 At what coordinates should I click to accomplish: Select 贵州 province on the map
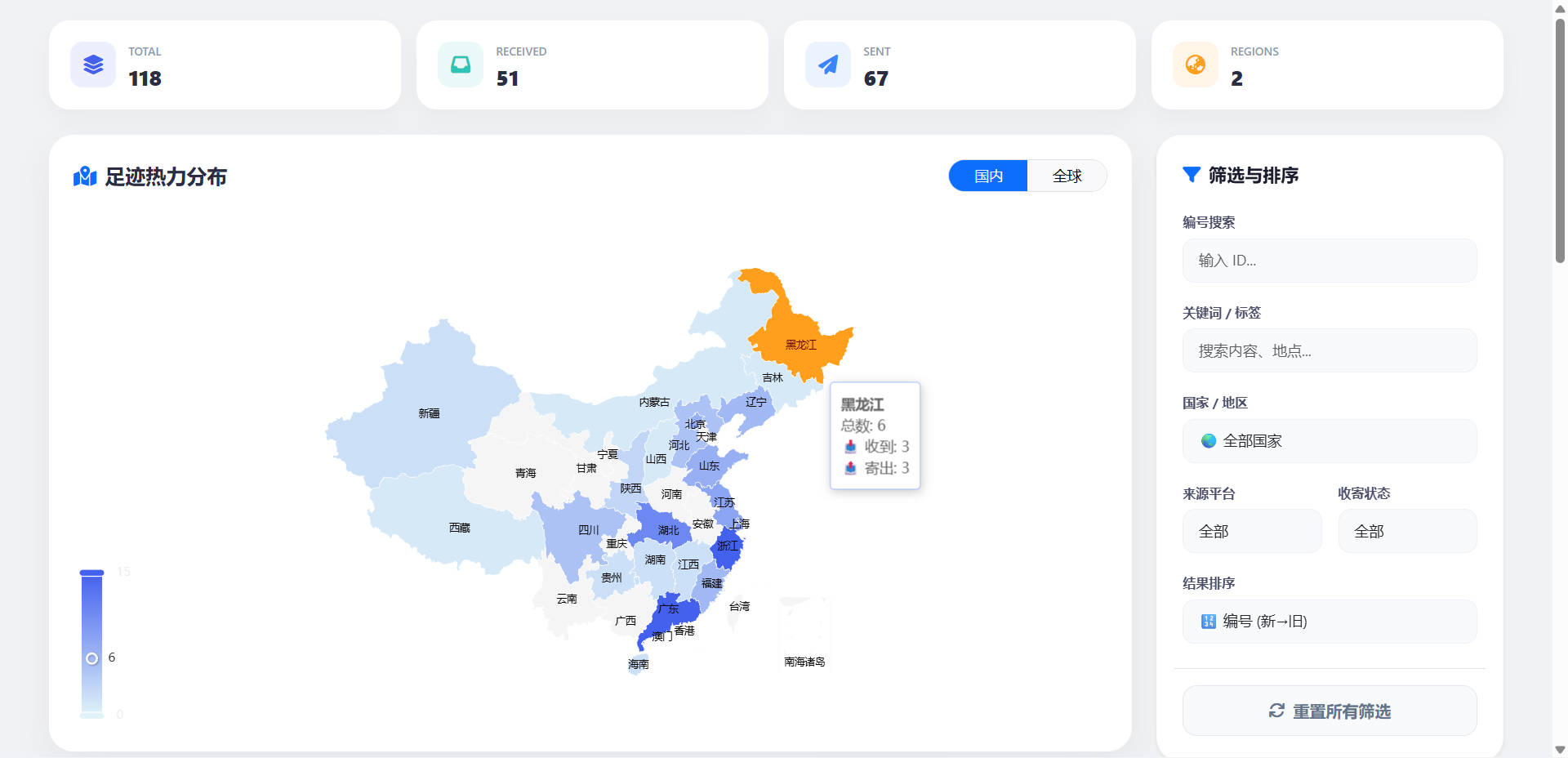[x=611, y=577]
